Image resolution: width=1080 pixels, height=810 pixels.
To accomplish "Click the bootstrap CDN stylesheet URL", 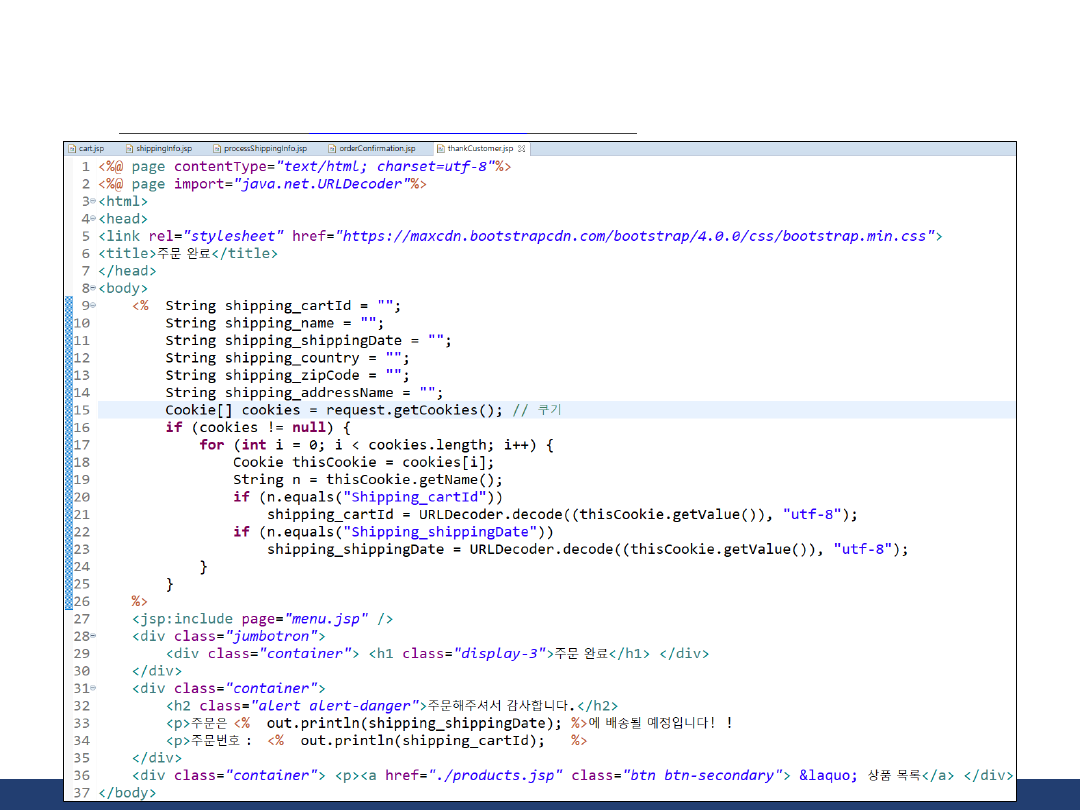I will coord(636,236).
